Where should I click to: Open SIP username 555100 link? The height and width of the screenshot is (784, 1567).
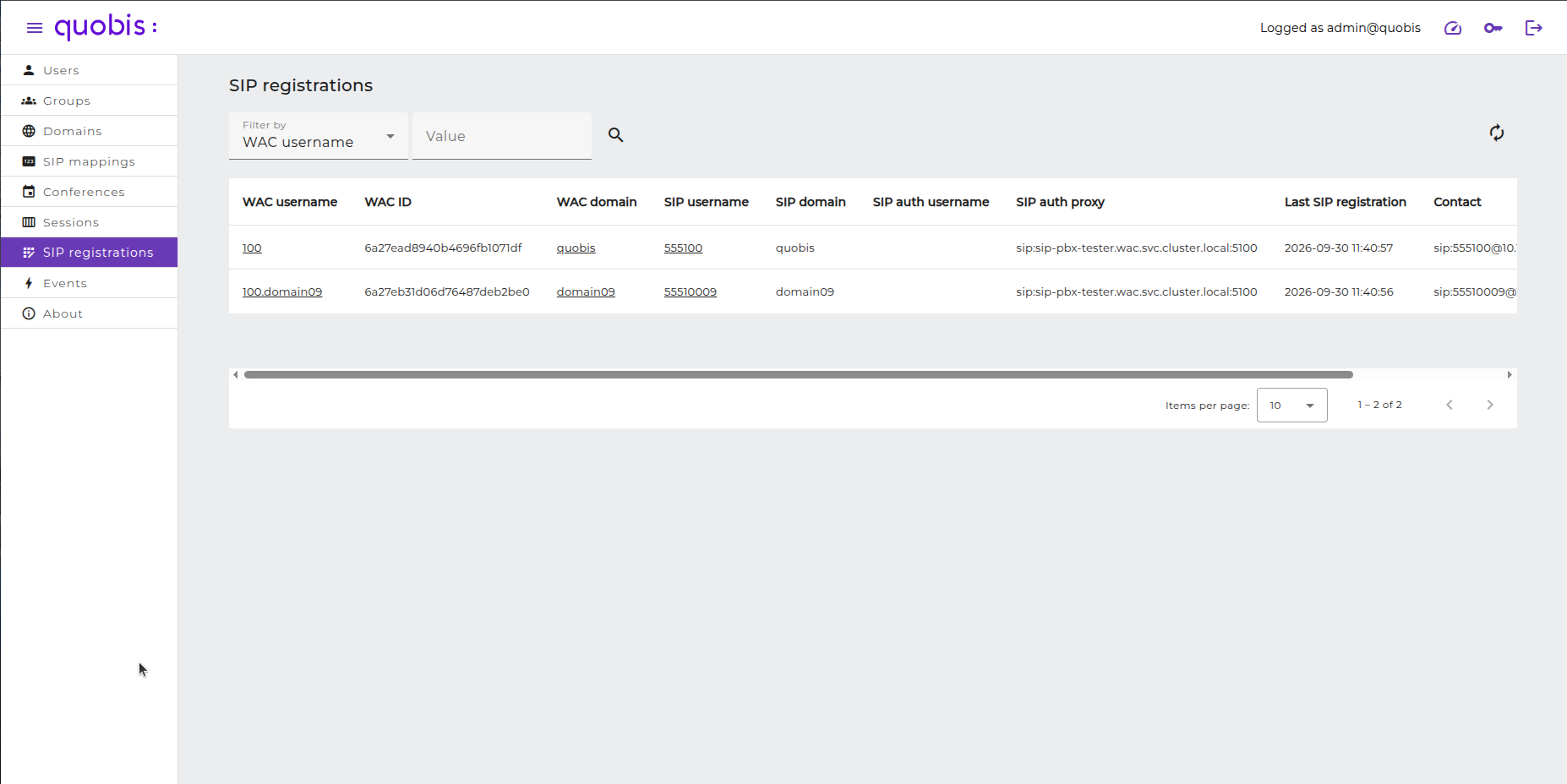683,248
